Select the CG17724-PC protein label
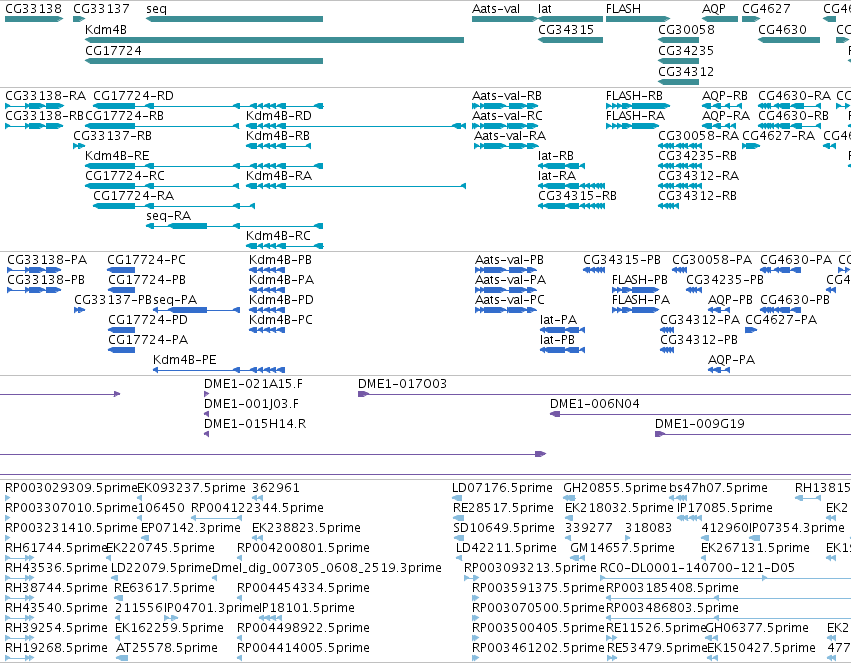 (147, 260)
